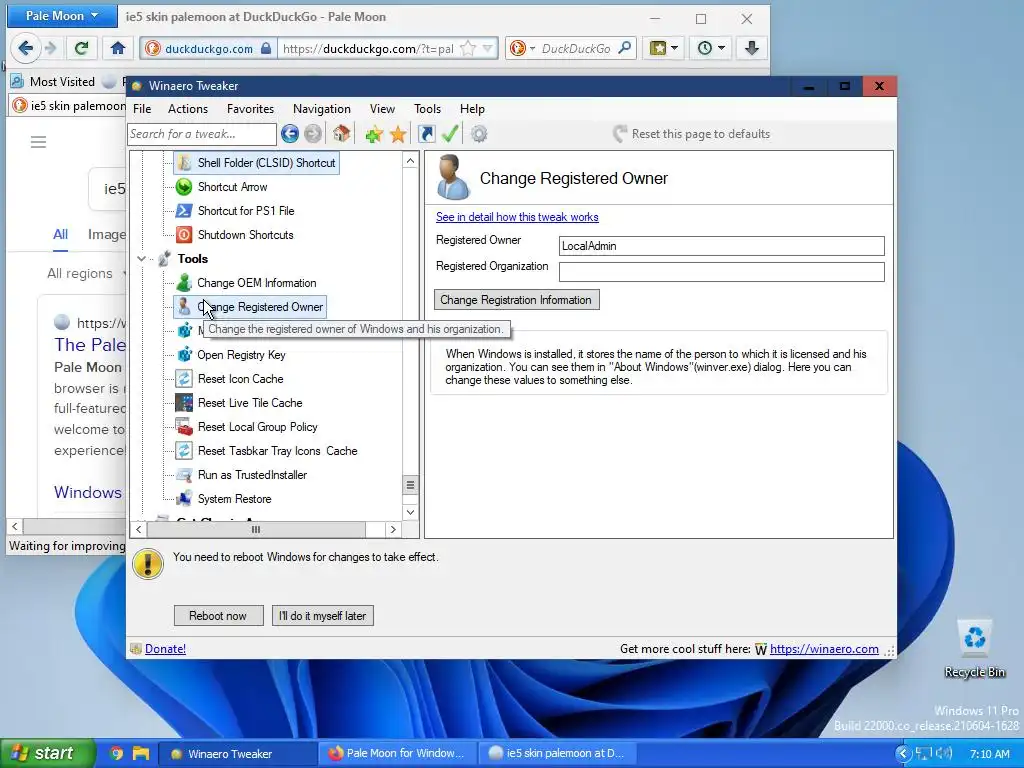
Task: Open URL history dropdown arrow in Pale Moon
Action: coord(488,48)
